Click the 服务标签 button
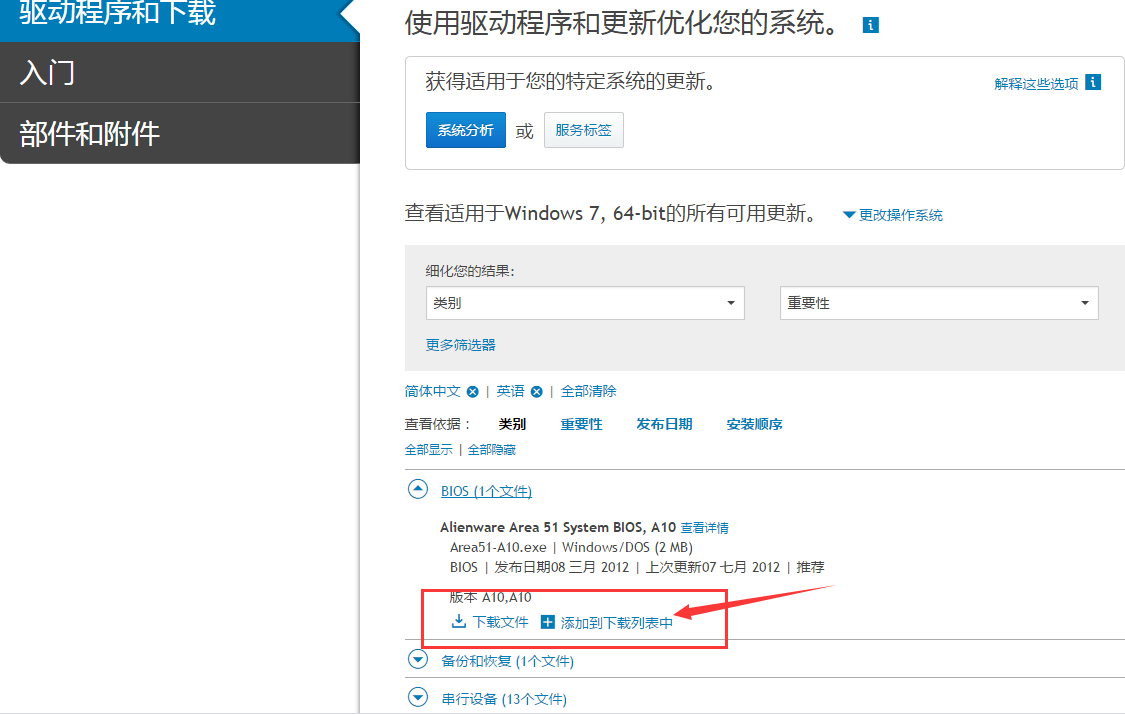This screenshot has width=1125, height=714. pos(583,129)
